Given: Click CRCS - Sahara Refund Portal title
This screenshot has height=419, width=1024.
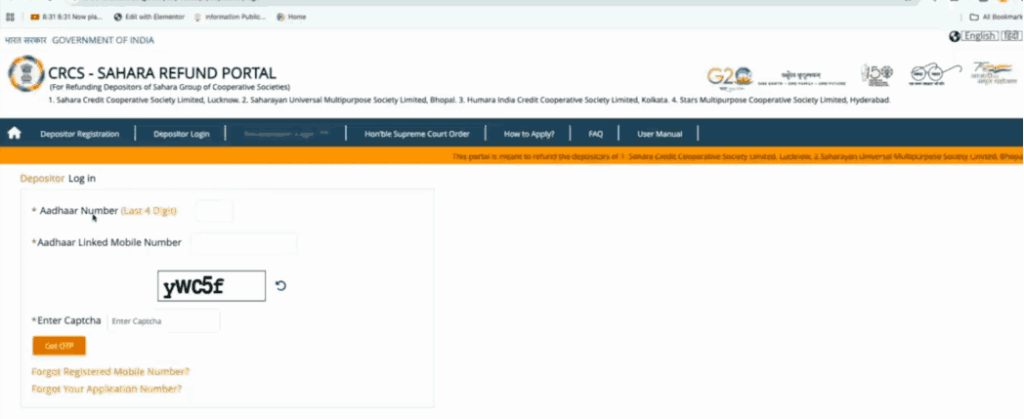Looking at the screenshot, I should tap(162, 73).
